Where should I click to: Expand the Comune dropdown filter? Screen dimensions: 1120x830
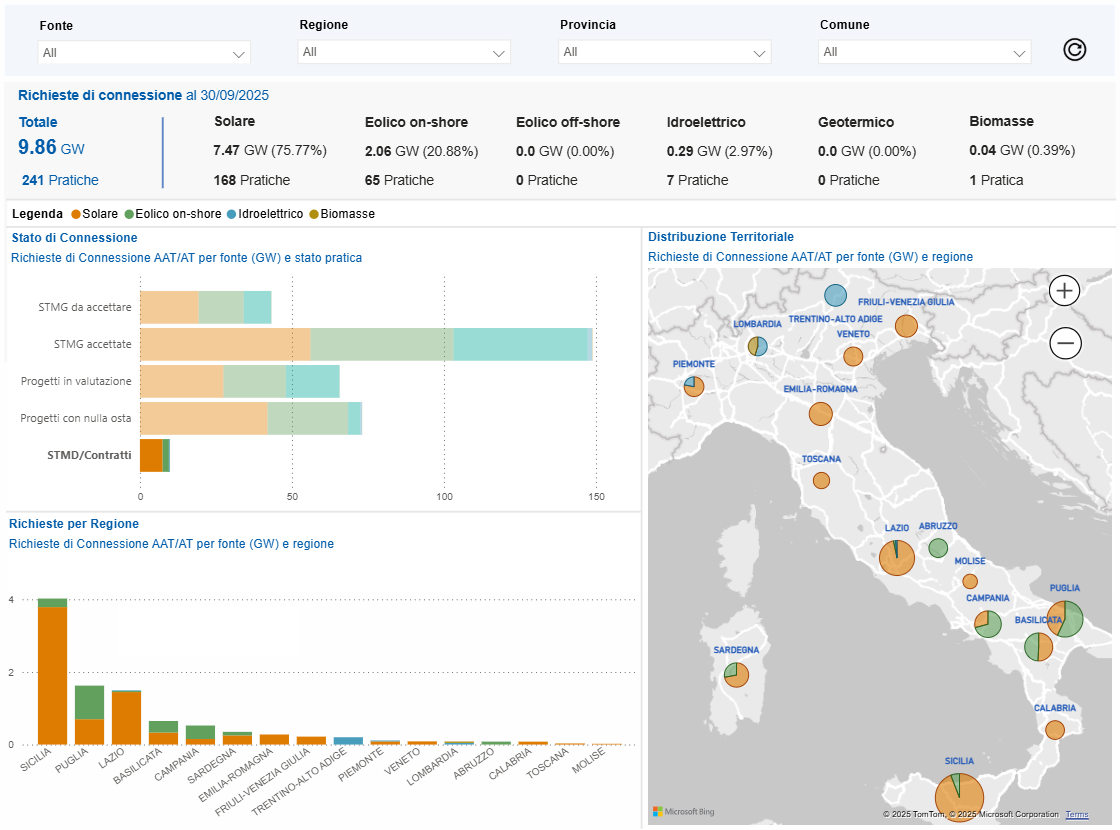tap(924, 52)
